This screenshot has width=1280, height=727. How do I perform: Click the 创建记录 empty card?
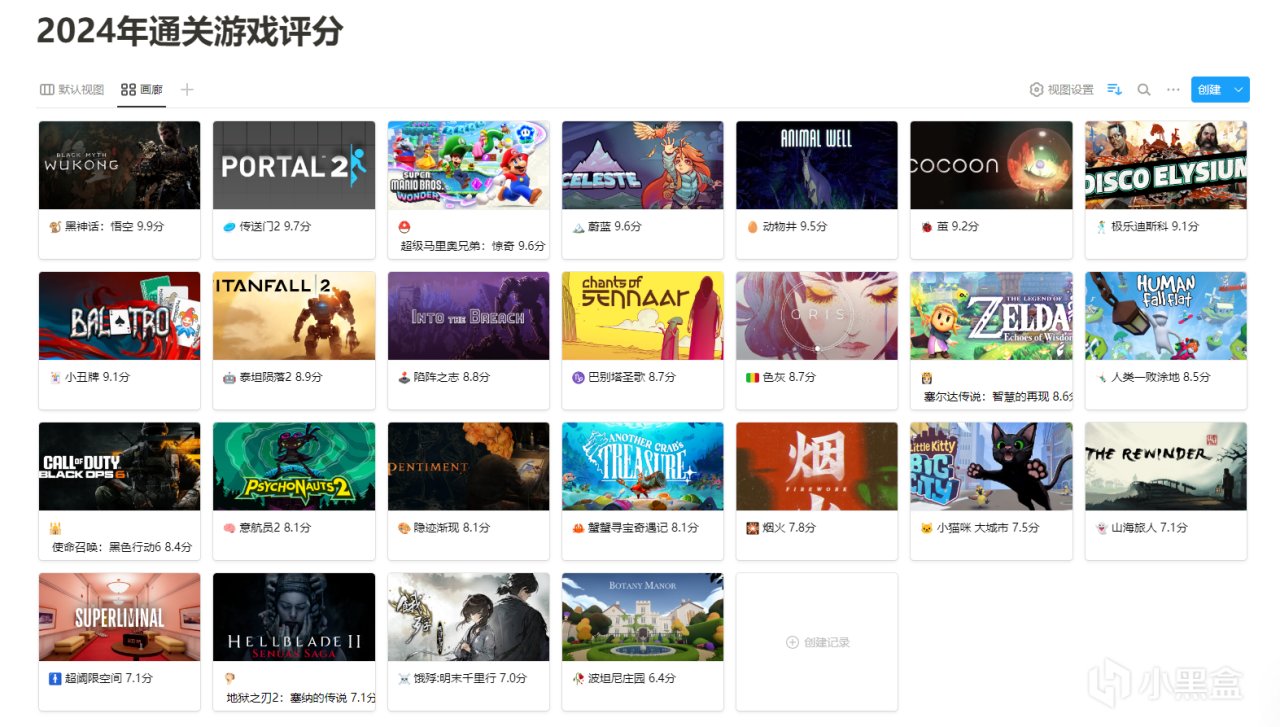click(x=817, y=642)
